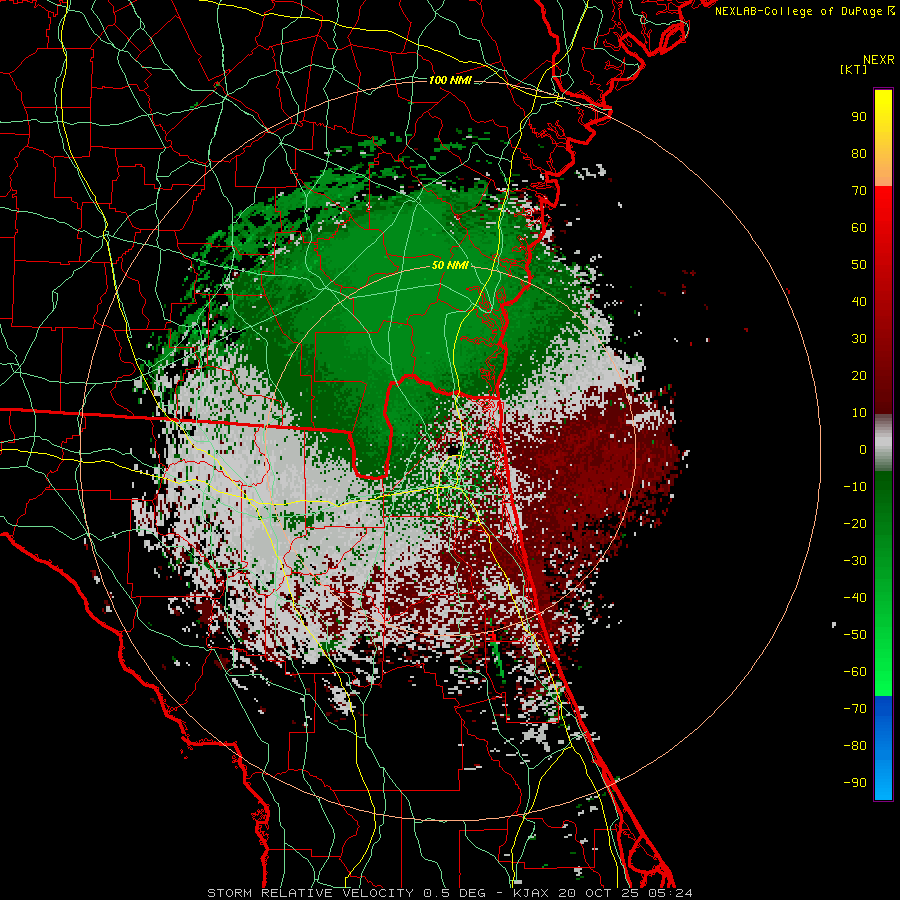Select the positive 20 scale value
900x900 pixels.
pos(859,375)
